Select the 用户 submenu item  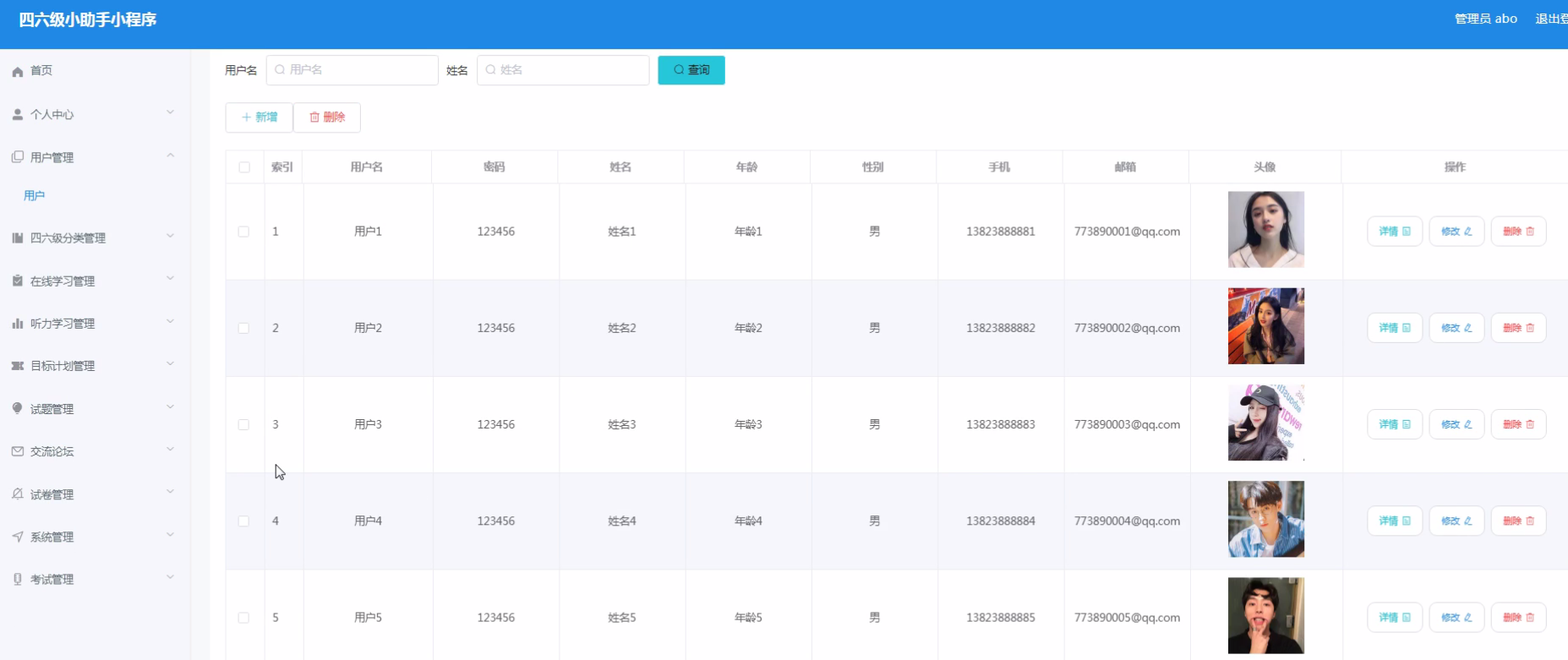pyautogui.click(x=35, y=196)
